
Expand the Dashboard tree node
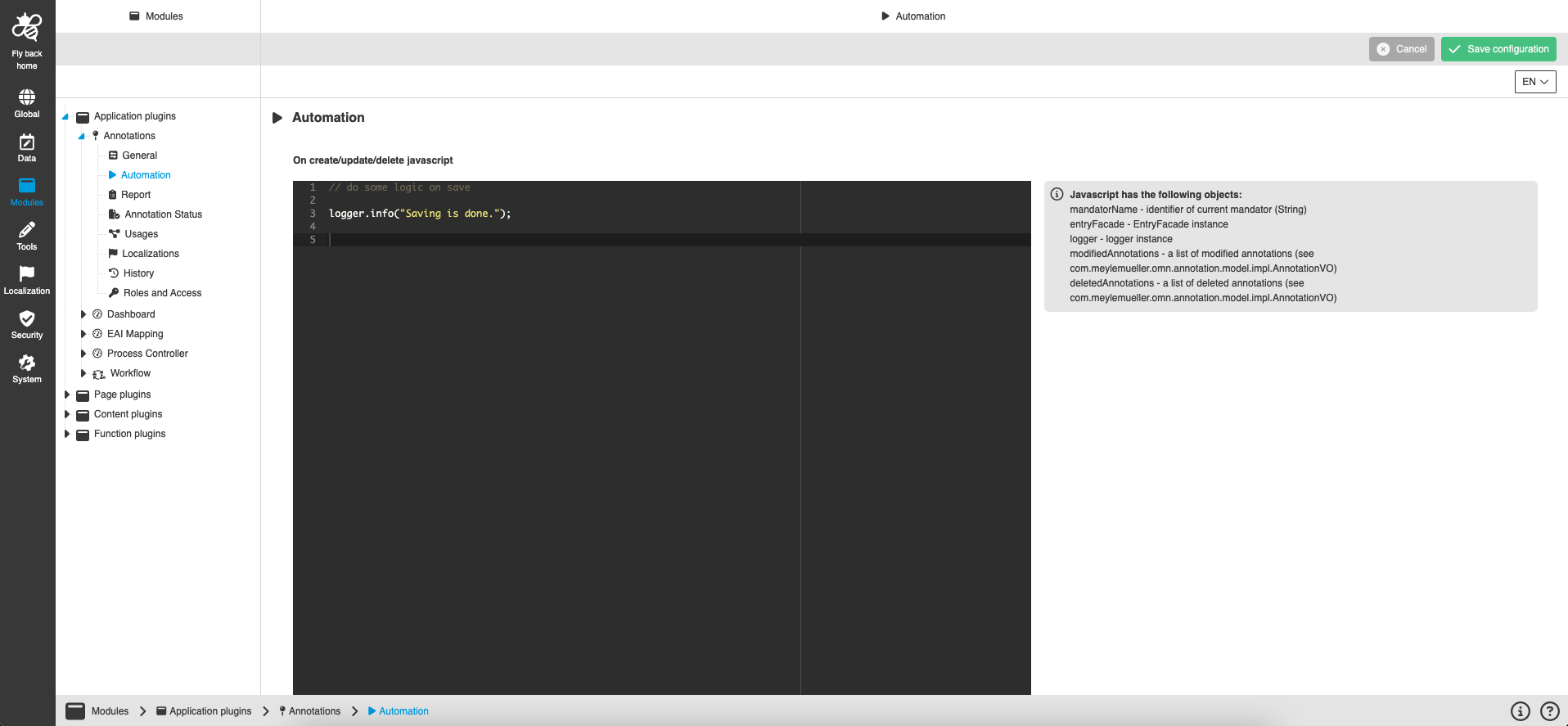coord(83,314)
